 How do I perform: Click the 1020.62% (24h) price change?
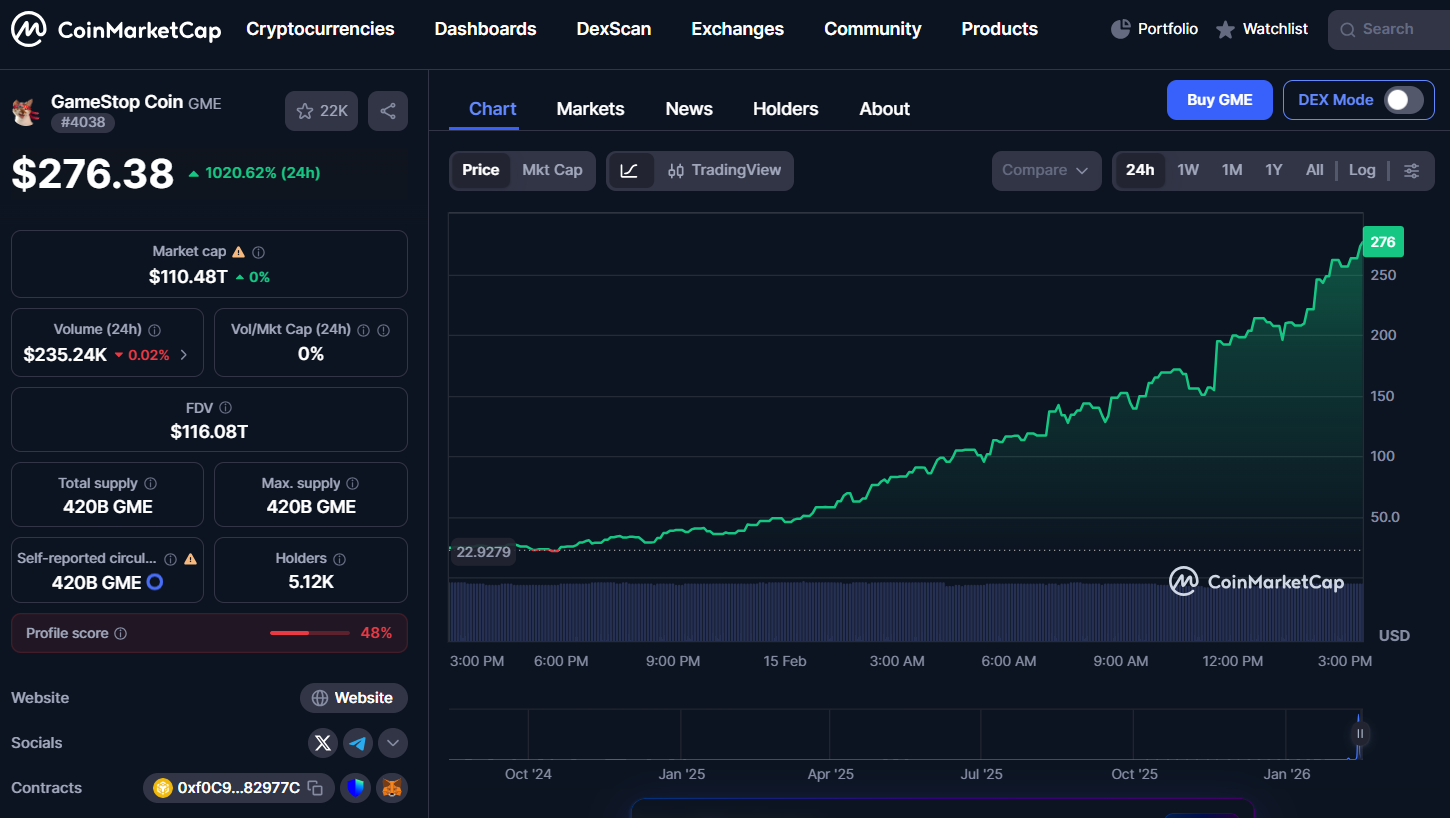[254, 173]
